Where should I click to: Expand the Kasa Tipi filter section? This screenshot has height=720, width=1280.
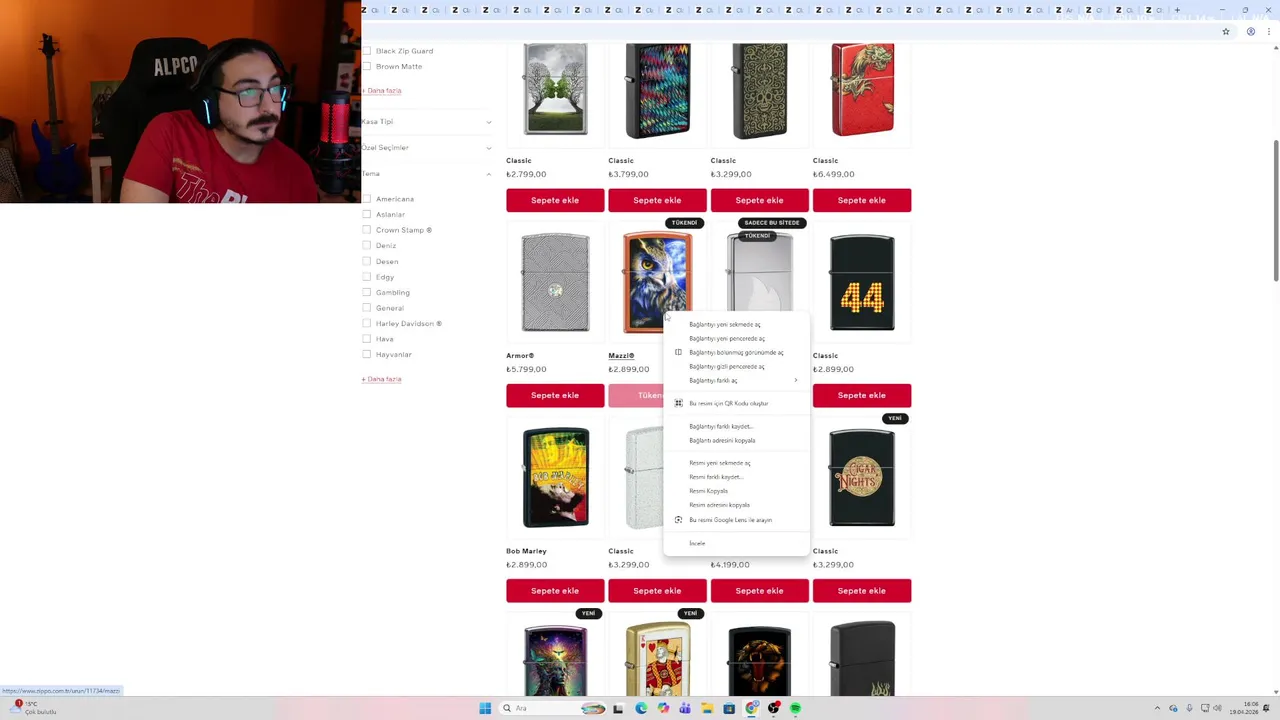coord(427,121)
